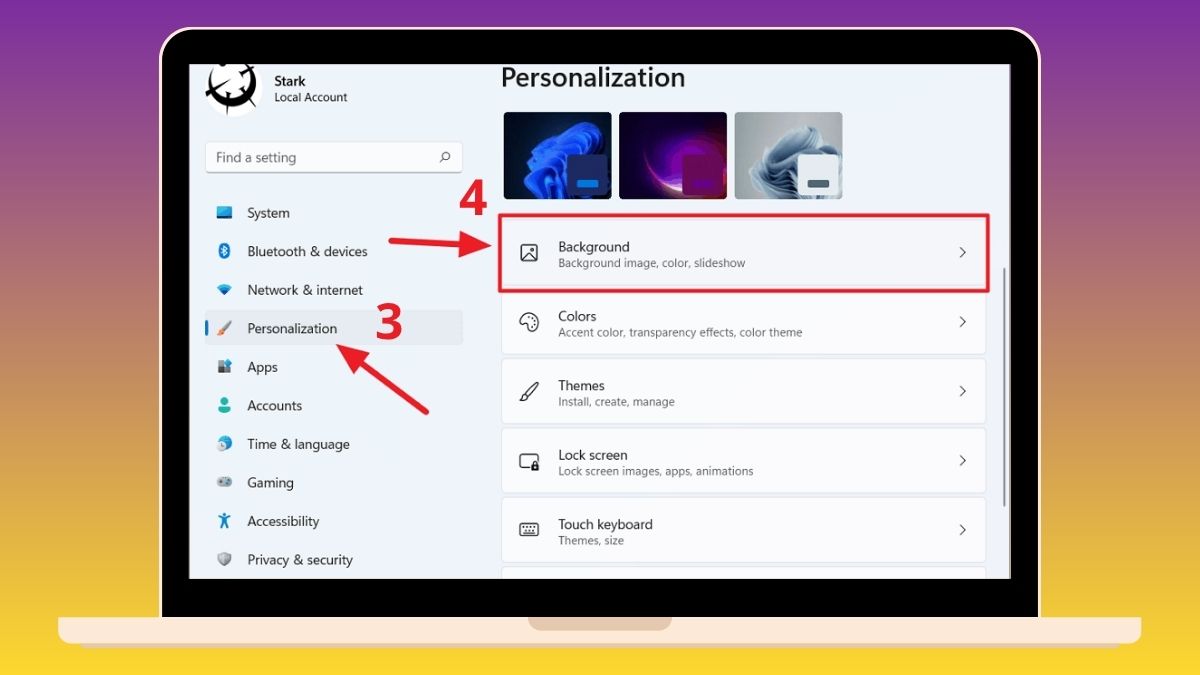Click the Stark profile avatar
This screenshot has width=1200, height=675.
coord(232,88)
